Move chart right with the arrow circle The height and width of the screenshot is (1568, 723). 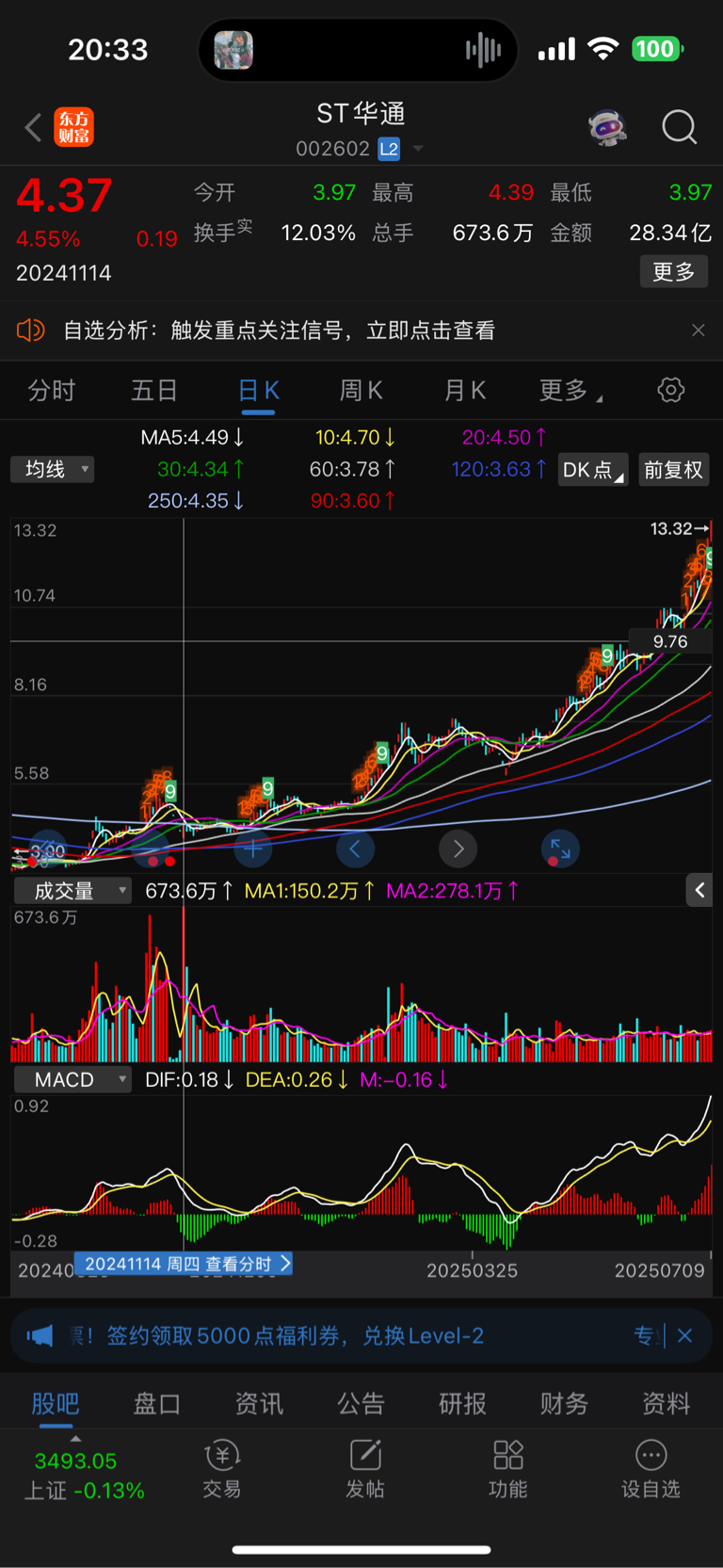pos(458,849)
